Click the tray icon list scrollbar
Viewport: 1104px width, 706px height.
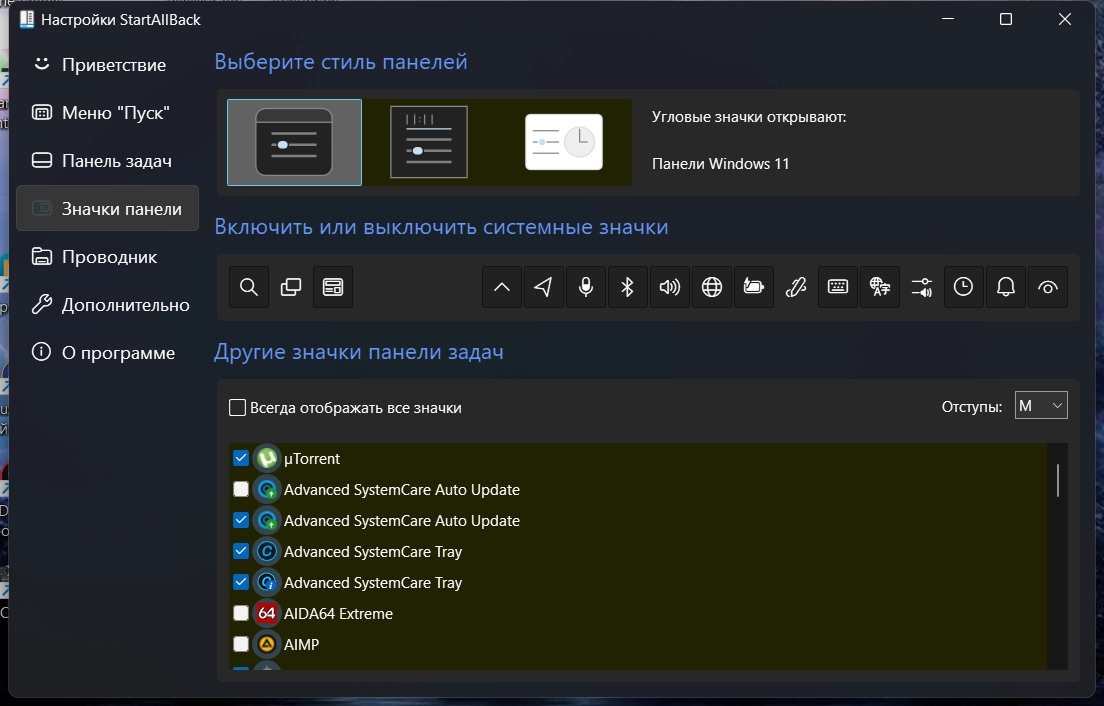pos(1057,480)
